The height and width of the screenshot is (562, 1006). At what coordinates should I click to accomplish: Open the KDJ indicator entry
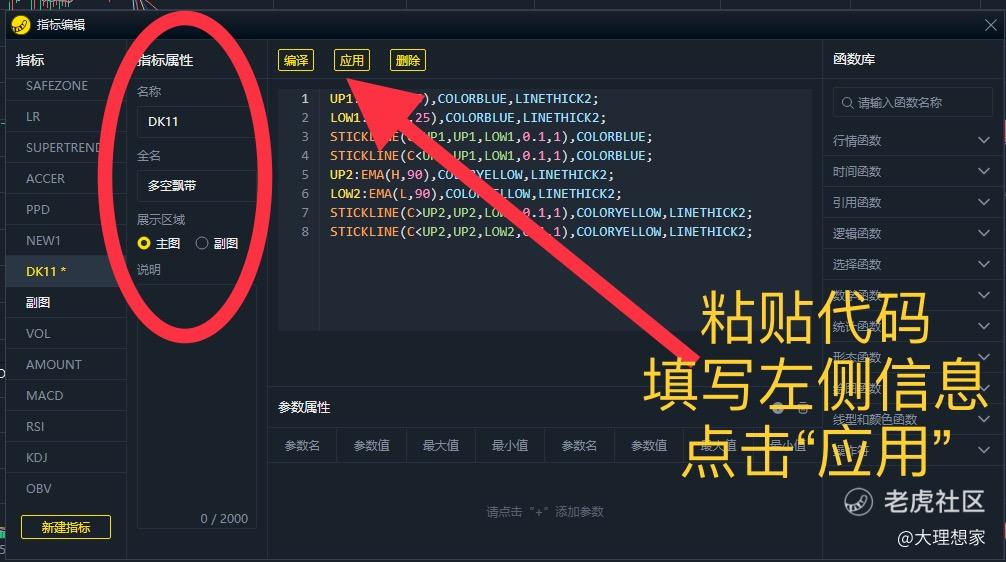[x=37, y=457]
